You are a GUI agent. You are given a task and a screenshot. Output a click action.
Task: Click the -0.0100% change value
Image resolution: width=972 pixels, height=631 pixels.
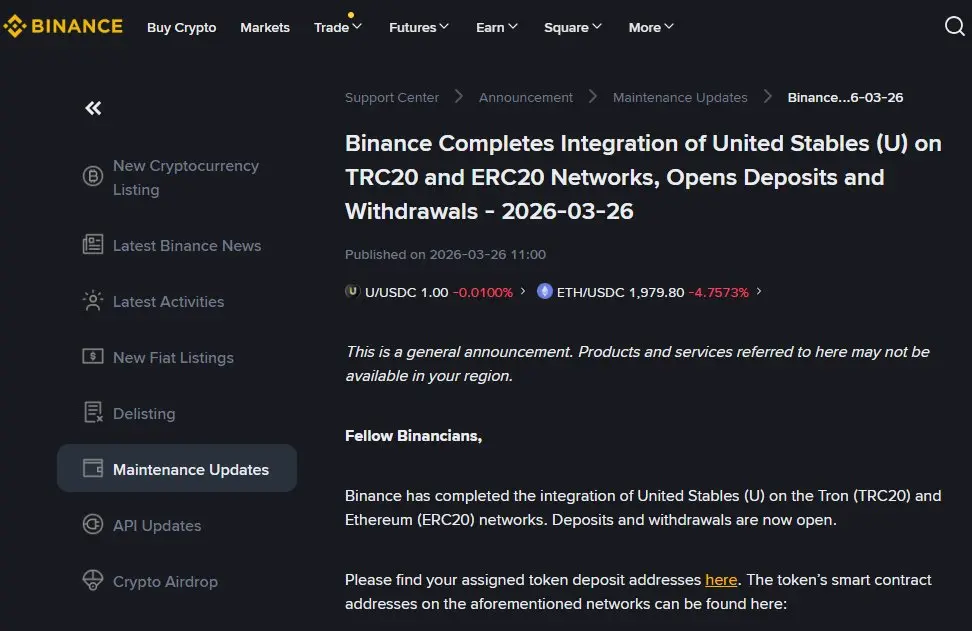tap(483, 292)
